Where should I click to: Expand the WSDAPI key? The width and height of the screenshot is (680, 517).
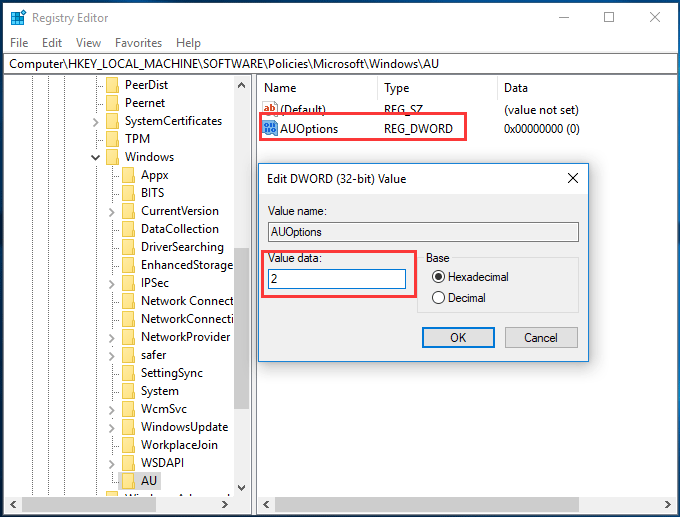click(111, 464)
